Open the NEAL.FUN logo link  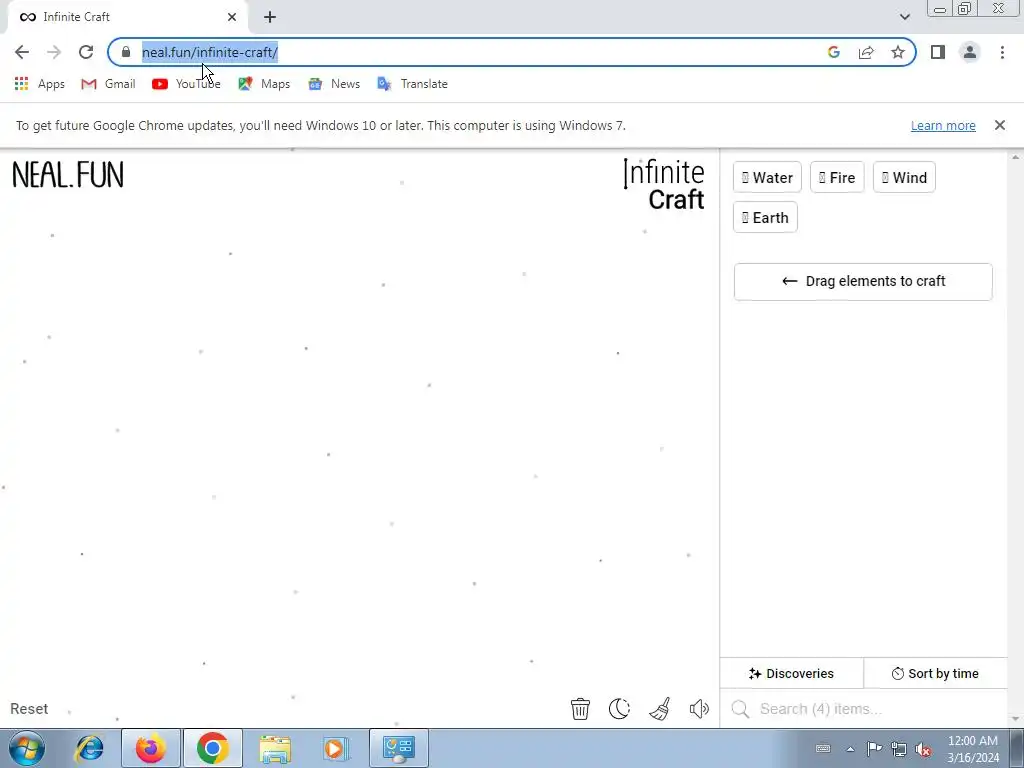click(68, 175)
